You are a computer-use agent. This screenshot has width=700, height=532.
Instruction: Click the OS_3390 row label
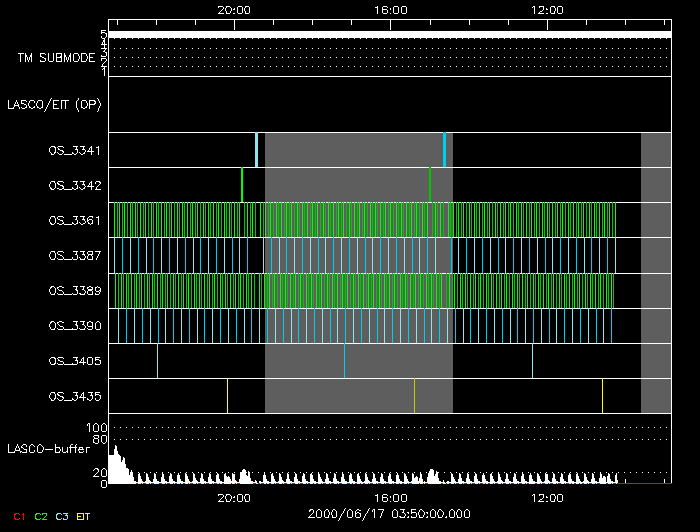tap(74, 326)
